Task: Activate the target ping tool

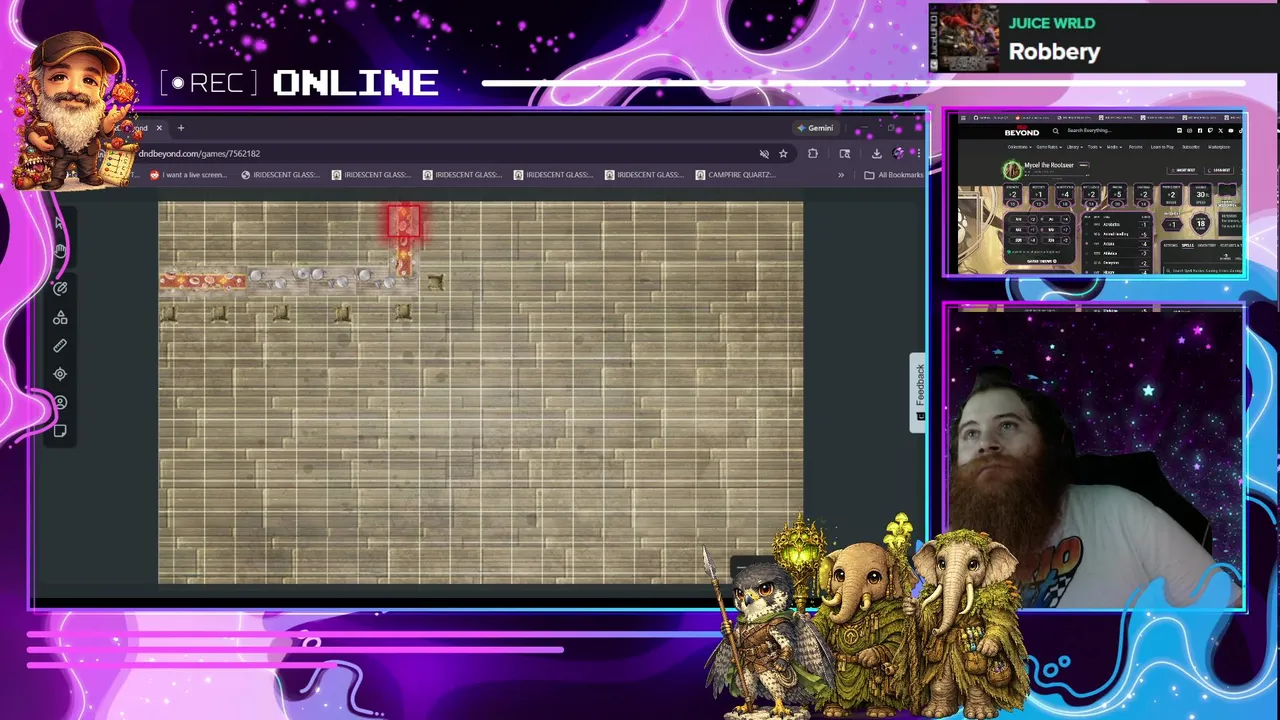Action: [60, 374]
